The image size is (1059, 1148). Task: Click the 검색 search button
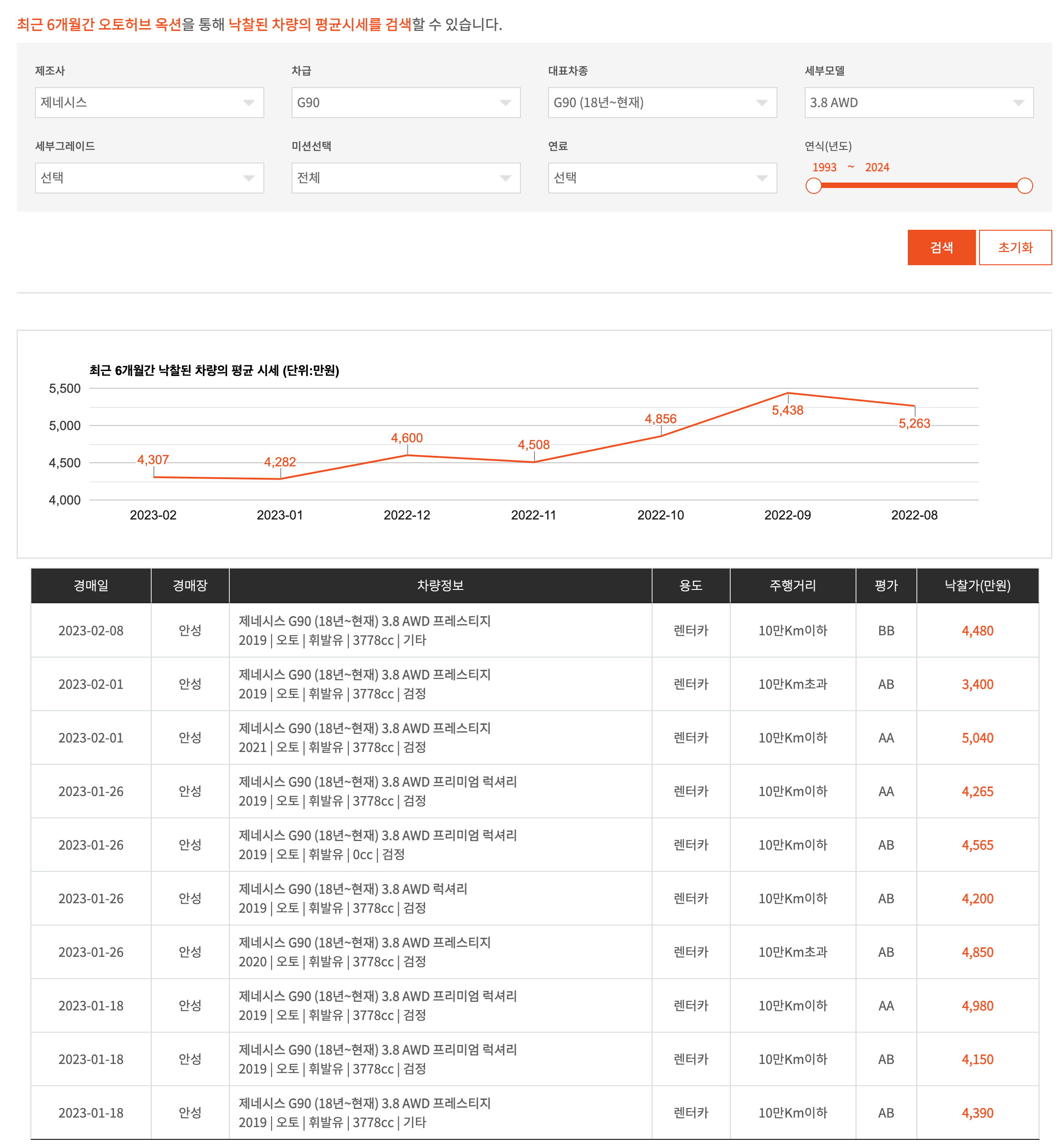(941, 247)
